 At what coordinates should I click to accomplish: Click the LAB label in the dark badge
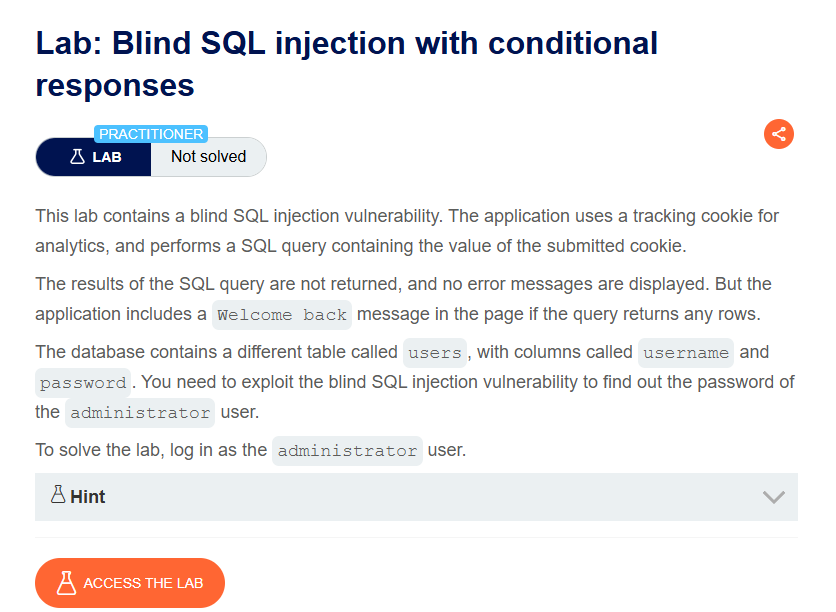(x=107, y=157)
